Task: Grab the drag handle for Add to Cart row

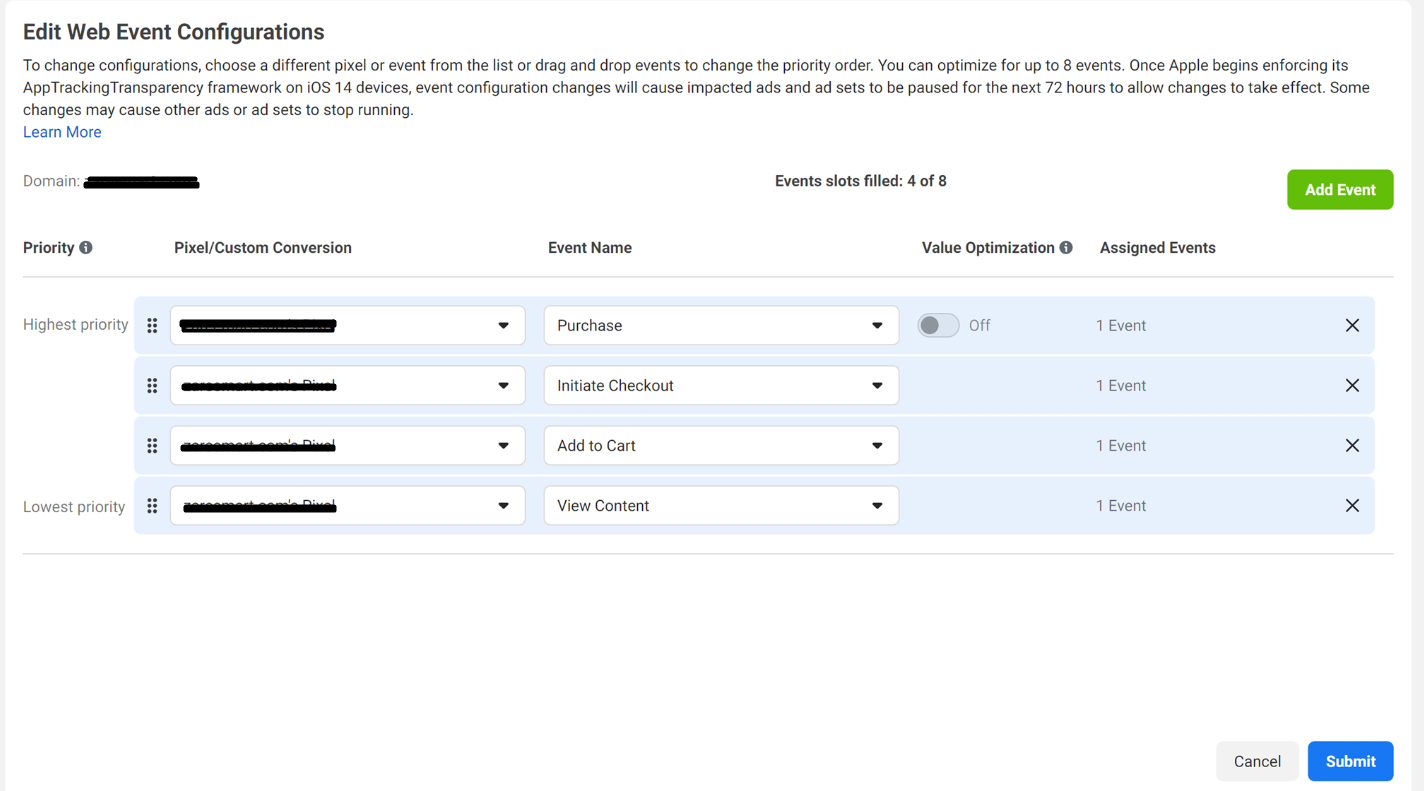Action: [152, 446]
